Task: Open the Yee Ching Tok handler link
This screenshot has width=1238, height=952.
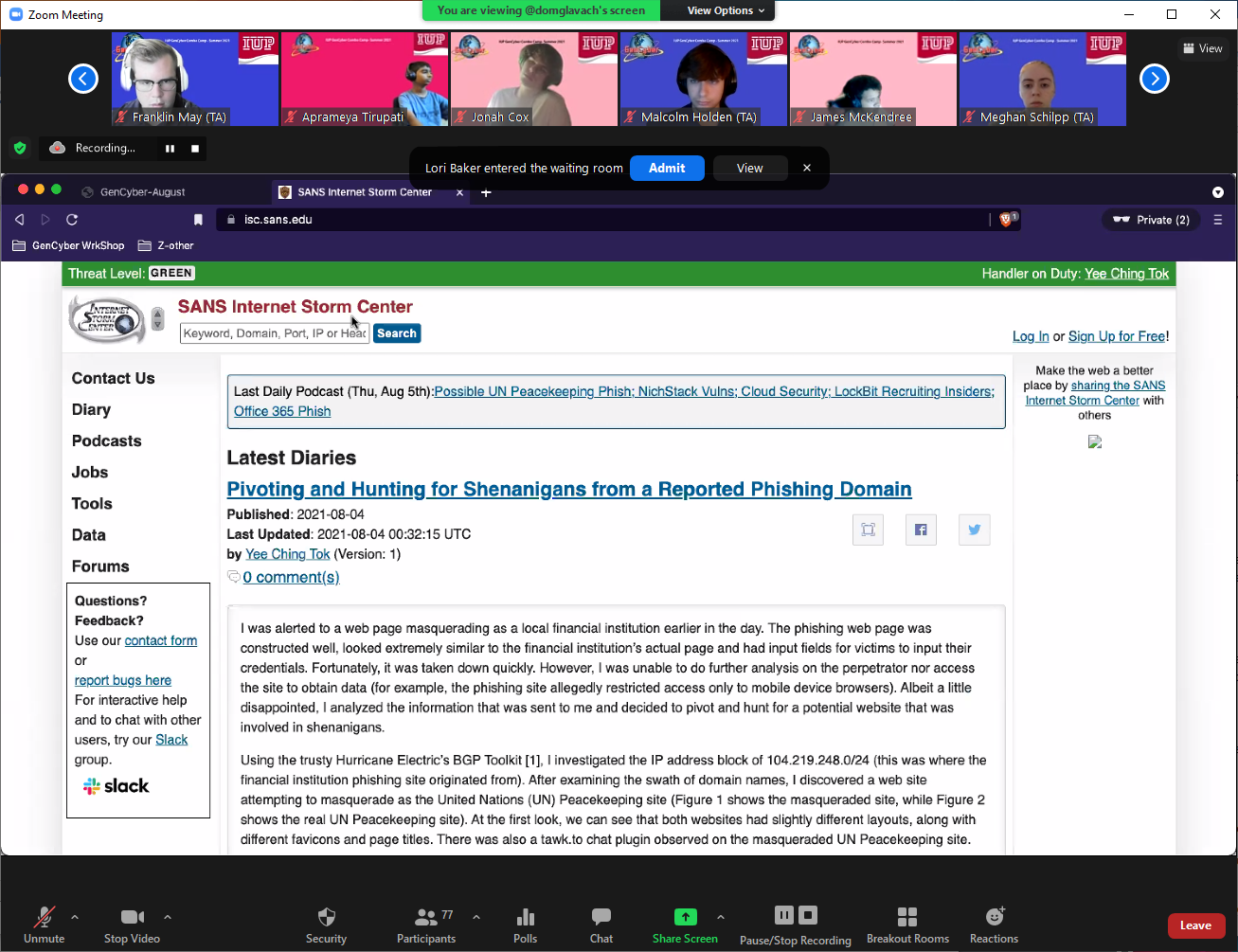Action: click(x=1126, y=274)
